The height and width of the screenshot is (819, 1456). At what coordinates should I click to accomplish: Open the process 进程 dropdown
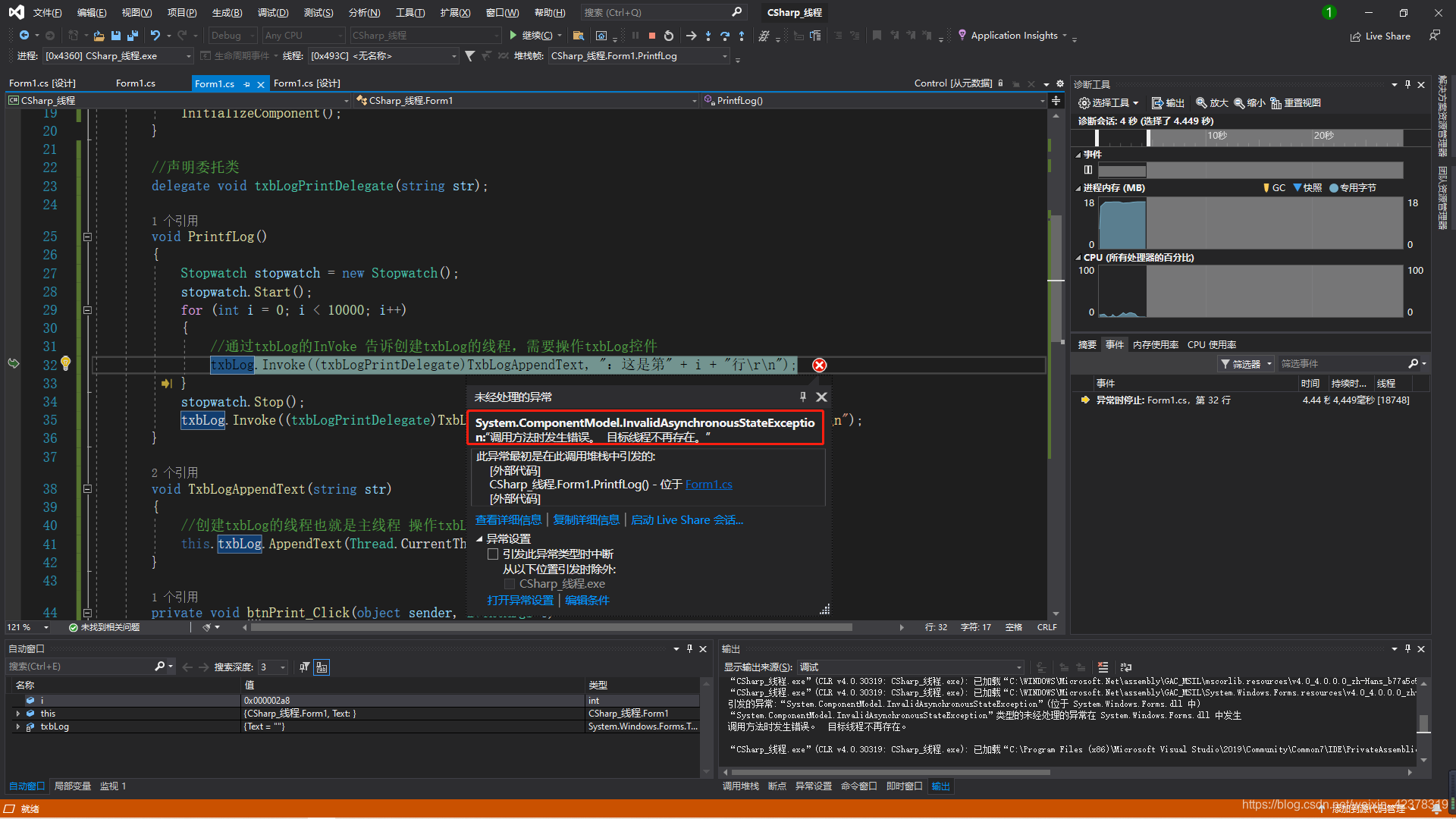188,56
